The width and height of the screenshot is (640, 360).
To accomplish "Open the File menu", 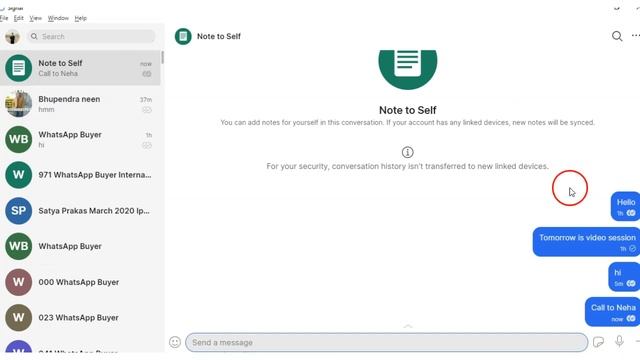I will (4, 18).
